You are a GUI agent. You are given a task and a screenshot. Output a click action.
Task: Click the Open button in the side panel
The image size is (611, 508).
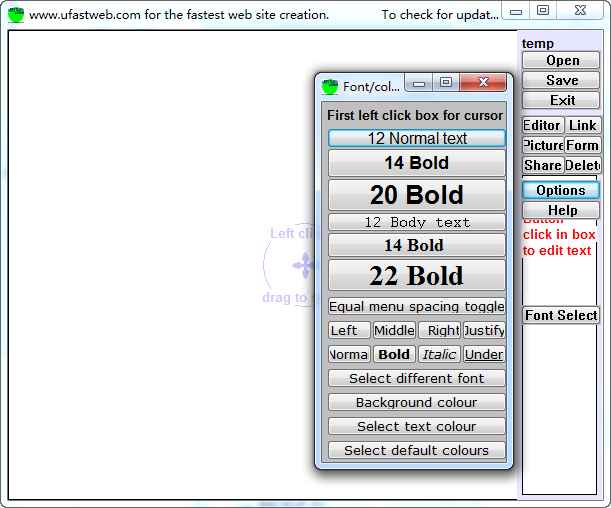(561, 60)
